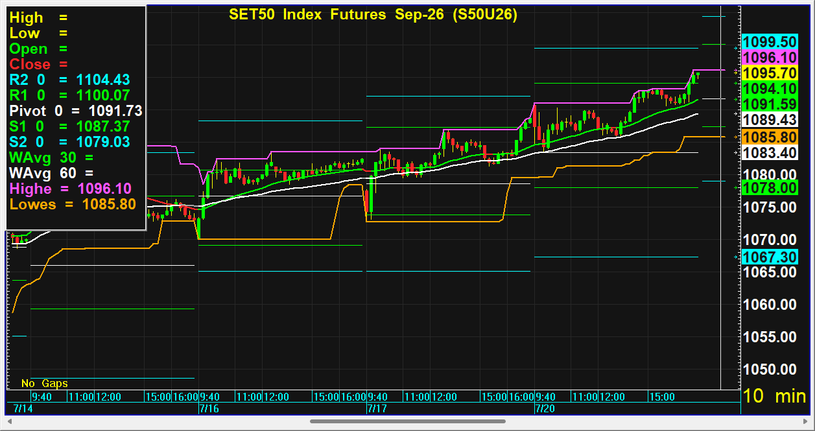Select the WAvg 60 legend row
Screen dimensions: 815x431
(52, 173)
